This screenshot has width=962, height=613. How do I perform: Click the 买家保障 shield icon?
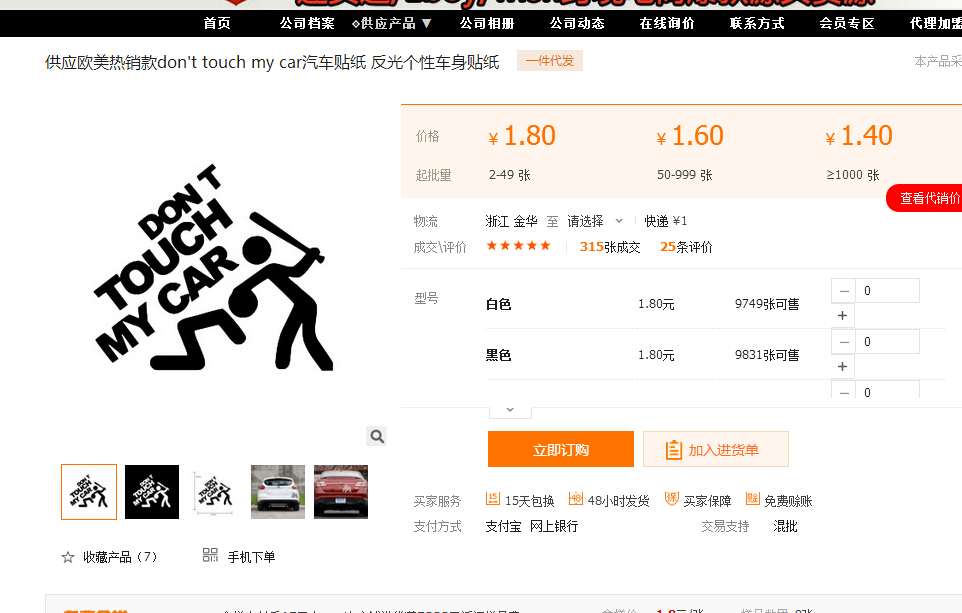click(x=672, y=499)
